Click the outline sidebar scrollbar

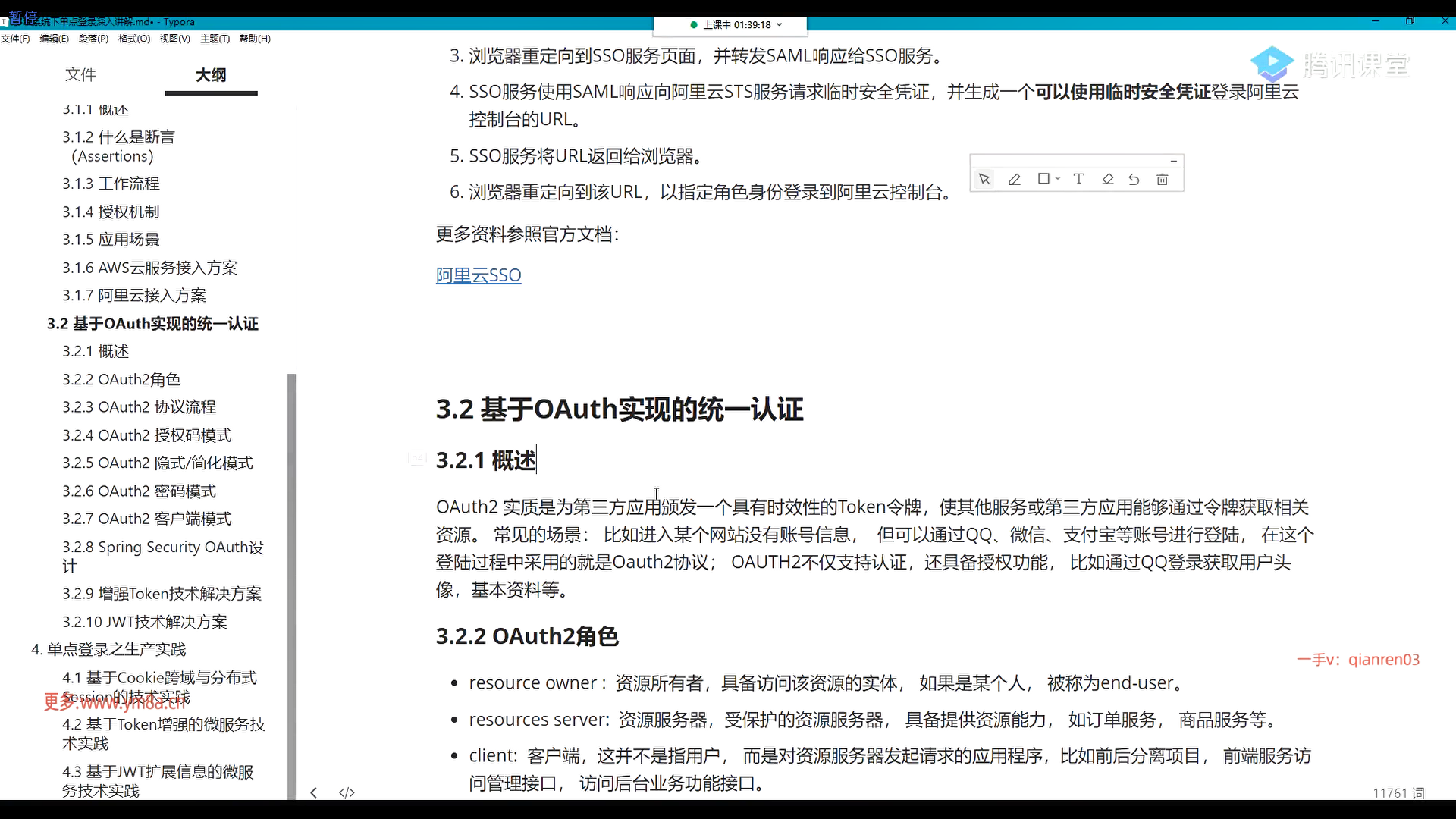click(x=291, y=584)
